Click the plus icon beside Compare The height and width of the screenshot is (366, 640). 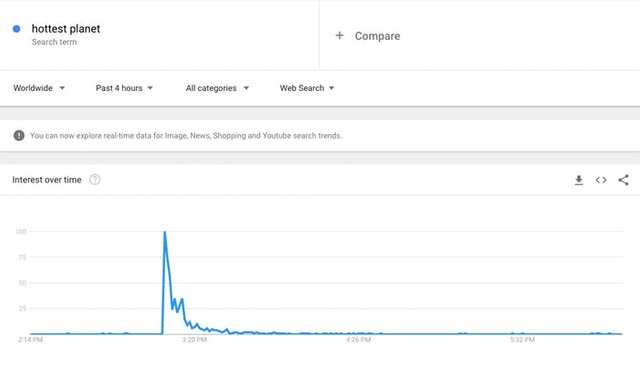point(339,35)
